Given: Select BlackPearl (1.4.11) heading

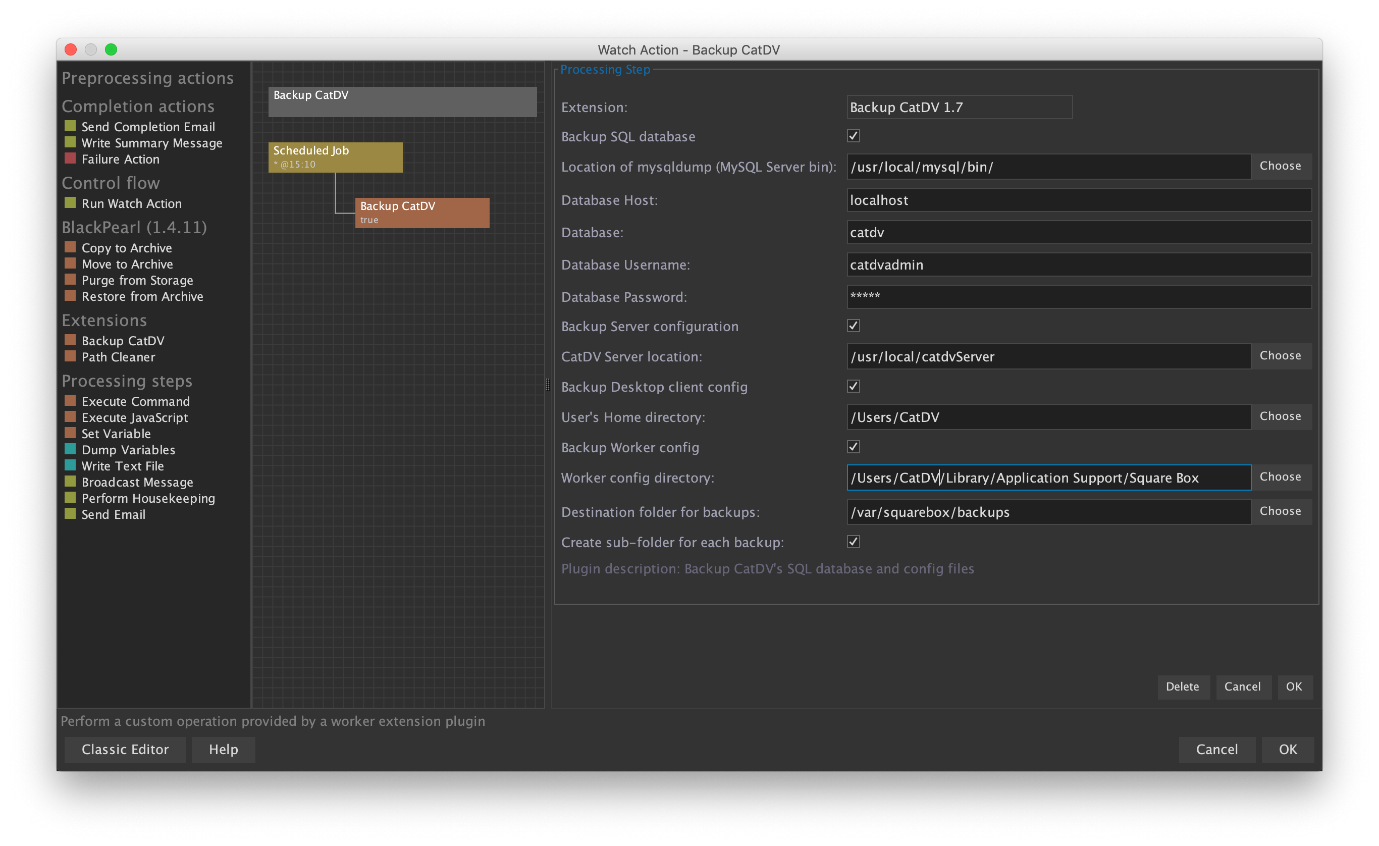Looking at the screenshot, I should pos(135,227).
